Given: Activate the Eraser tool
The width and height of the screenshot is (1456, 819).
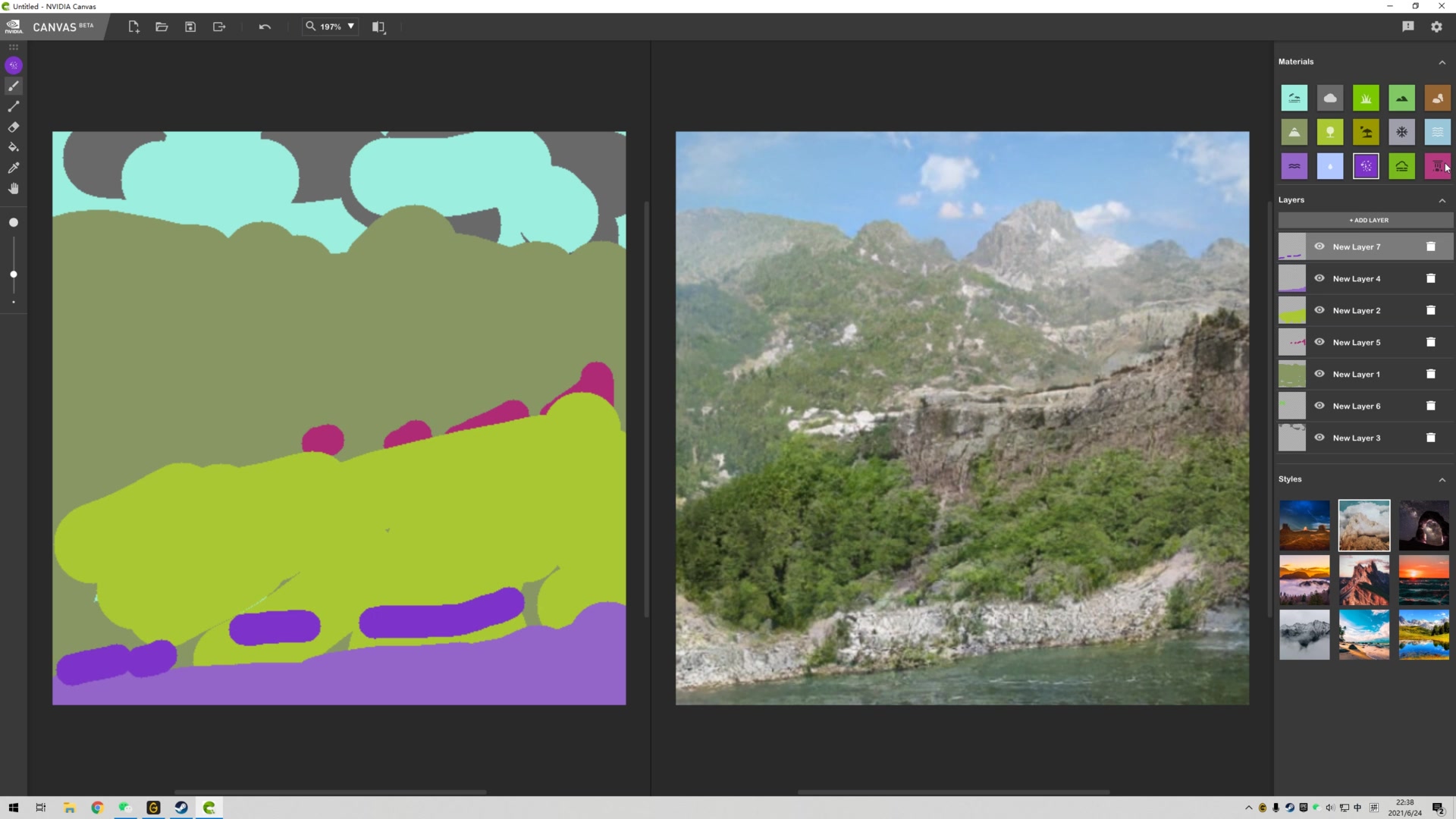Looking at the screenshot, I should (x=13, y=127).
